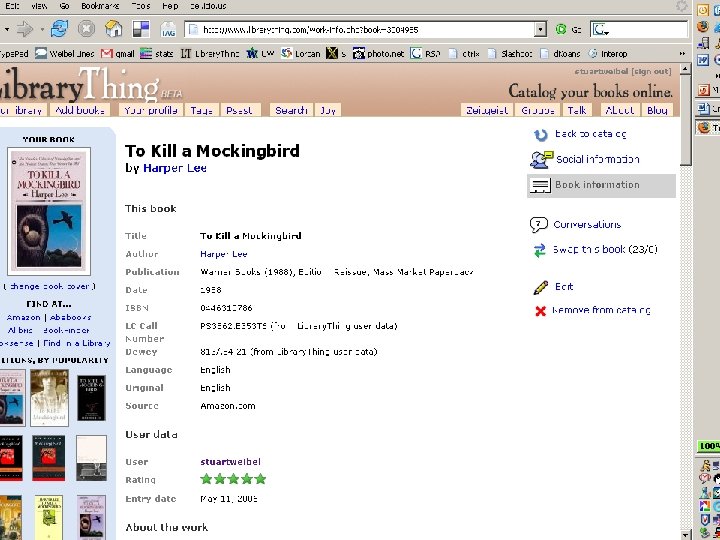The width and height of the screenshot is (720, 540).
Task: Open the LibraryThing bookmark
Action: coord(210,54)
